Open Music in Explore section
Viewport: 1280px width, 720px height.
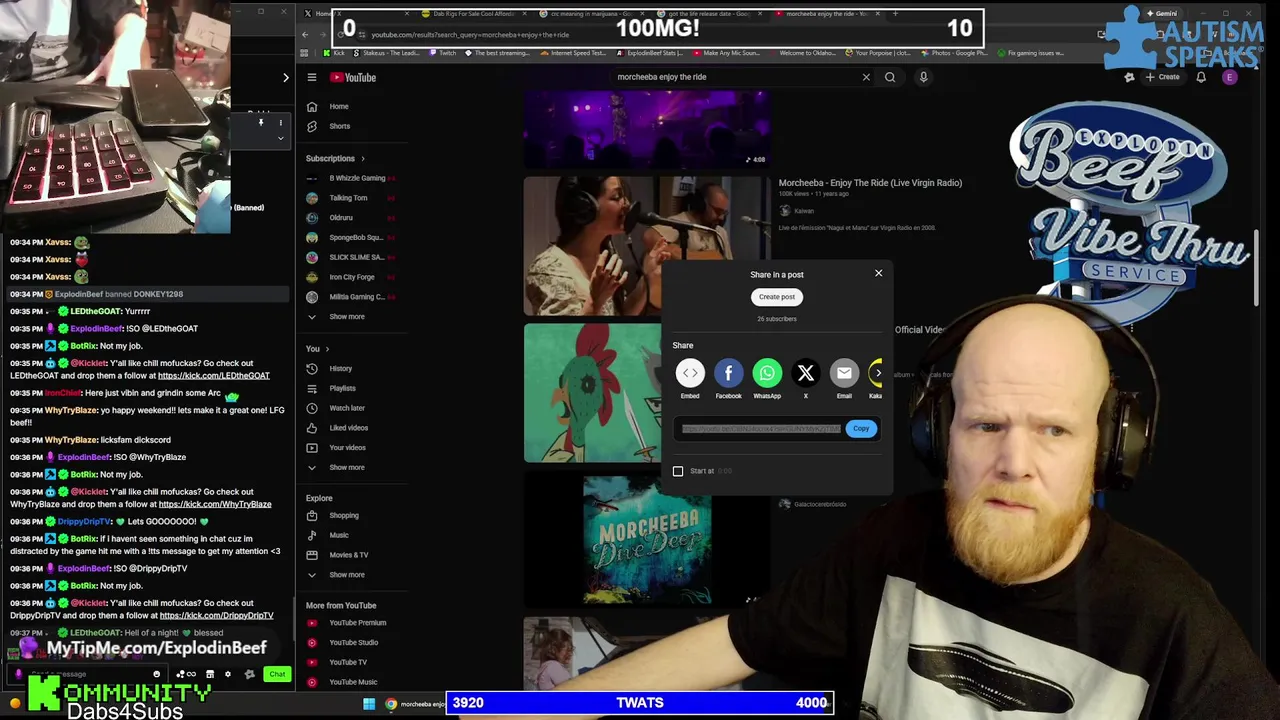[338, 535]
